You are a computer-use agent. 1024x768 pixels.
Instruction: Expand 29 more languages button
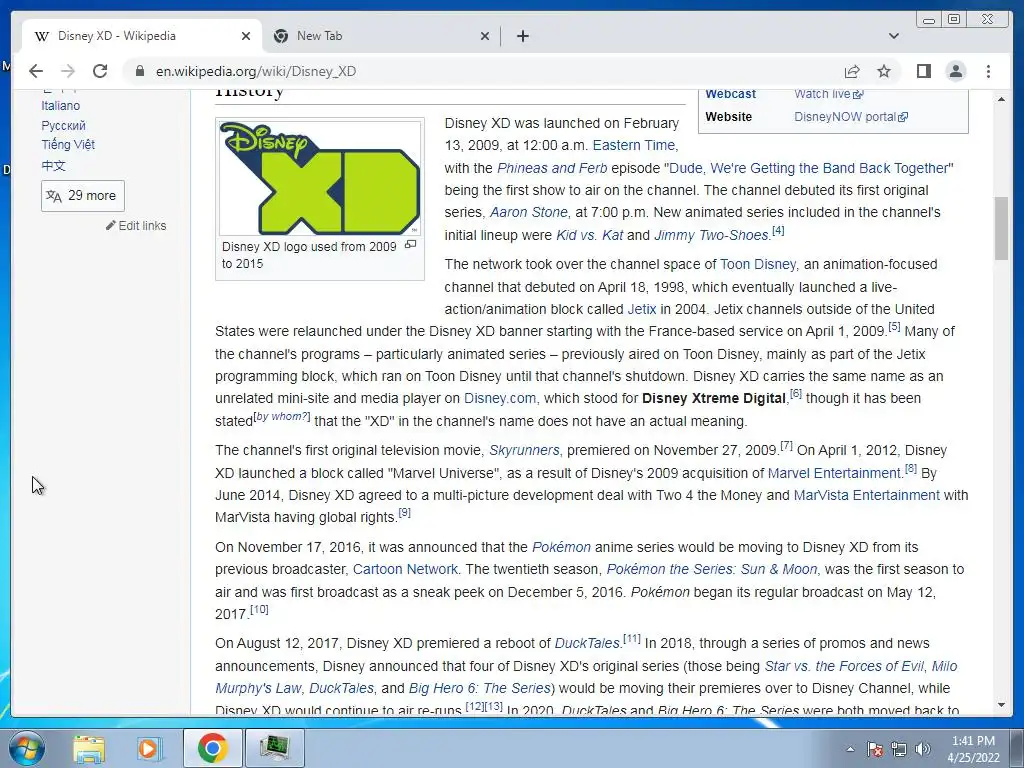pos(83,196)
